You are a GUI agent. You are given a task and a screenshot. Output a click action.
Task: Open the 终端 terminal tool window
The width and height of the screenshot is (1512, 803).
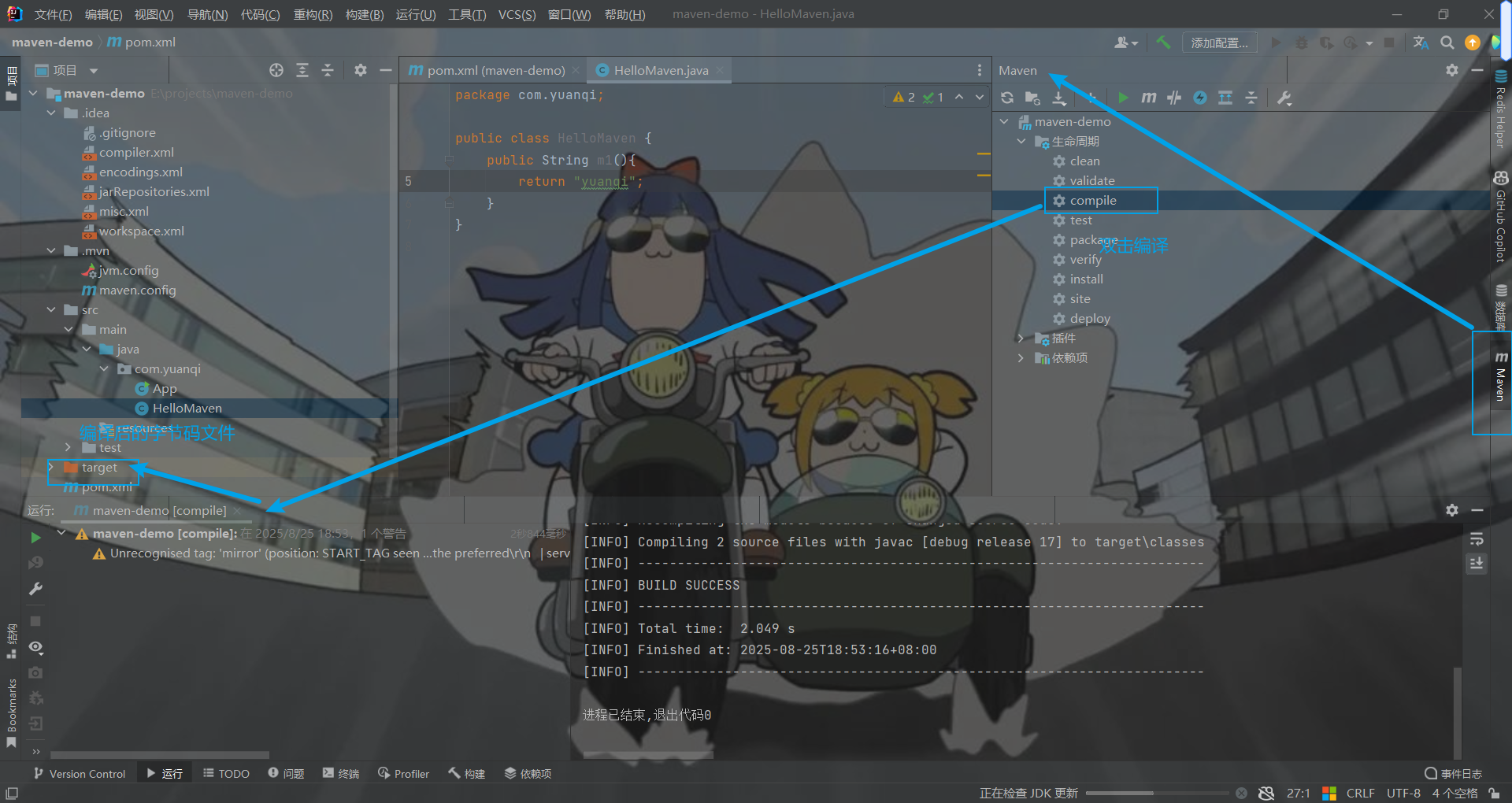click(x=340, y=773)
